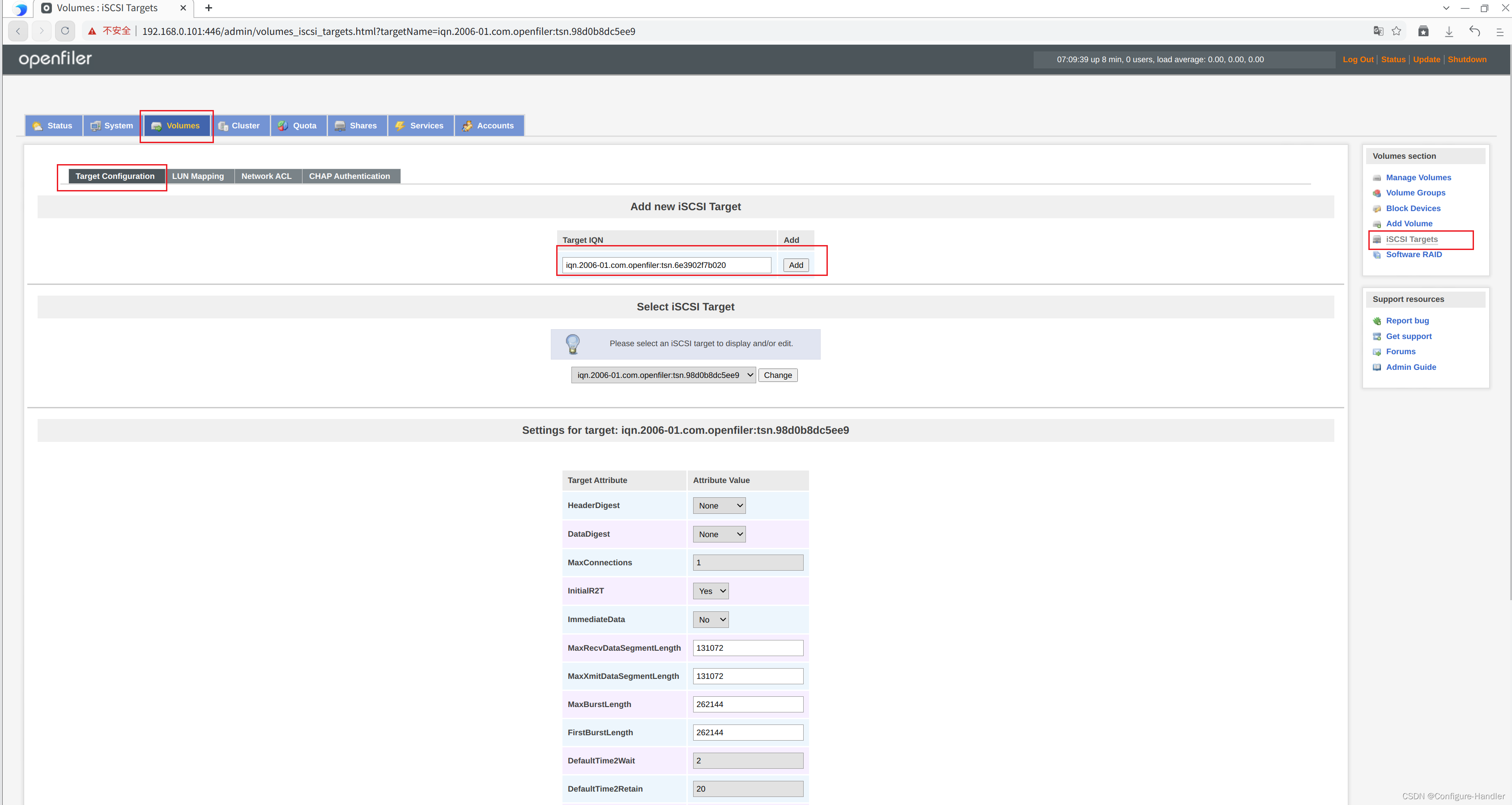Click the Target IQN input field
This screenshot has height=805, width=1512.
pos(666,265)
